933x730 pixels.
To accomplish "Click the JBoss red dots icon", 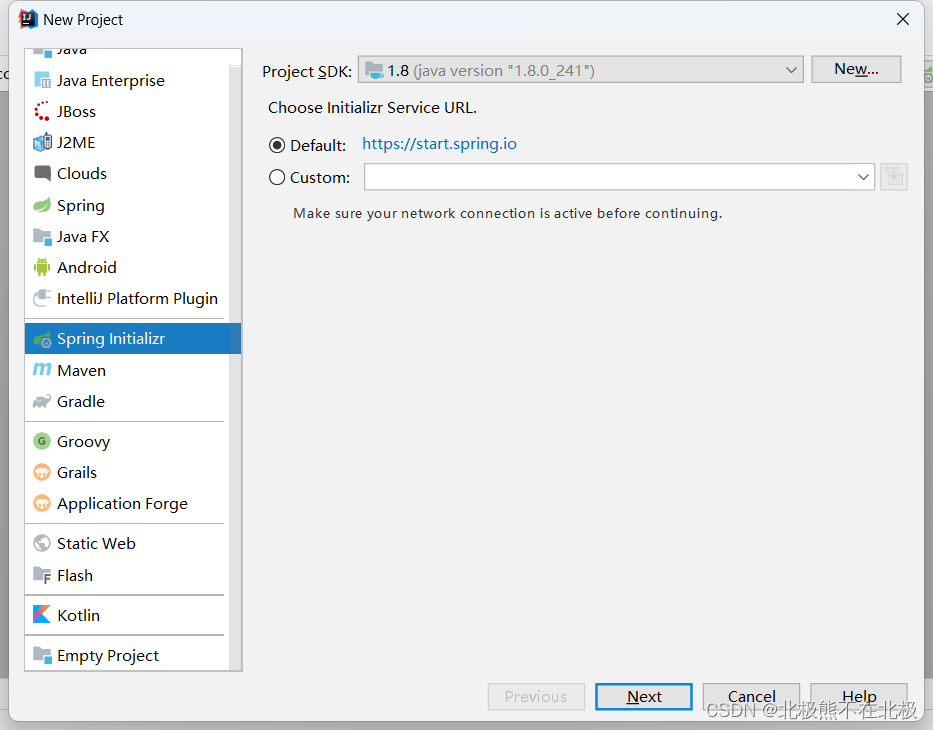I will click(x=42, y=111).
